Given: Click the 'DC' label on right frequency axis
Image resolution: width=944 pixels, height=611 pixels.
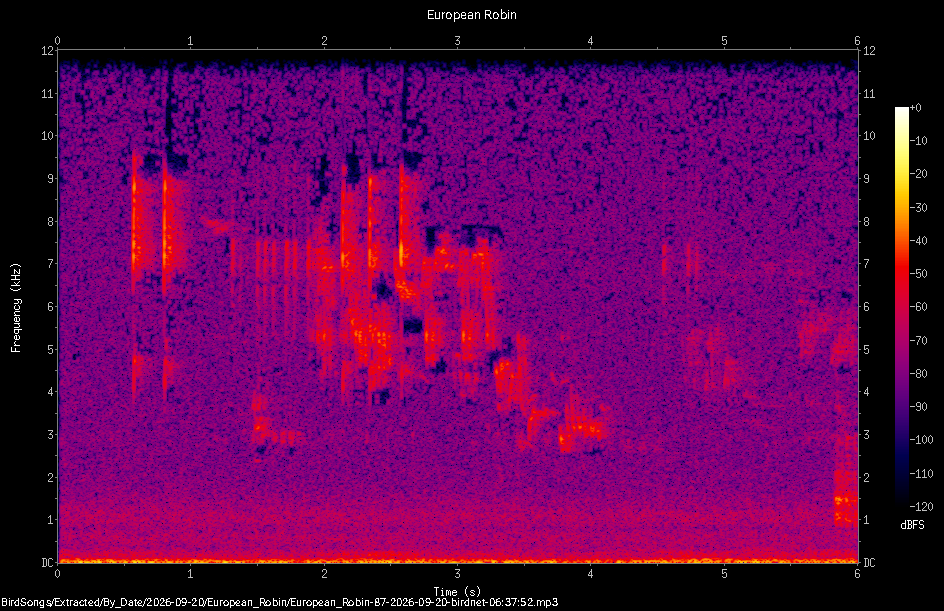Looking at the screenshot, I should point(869,562).
